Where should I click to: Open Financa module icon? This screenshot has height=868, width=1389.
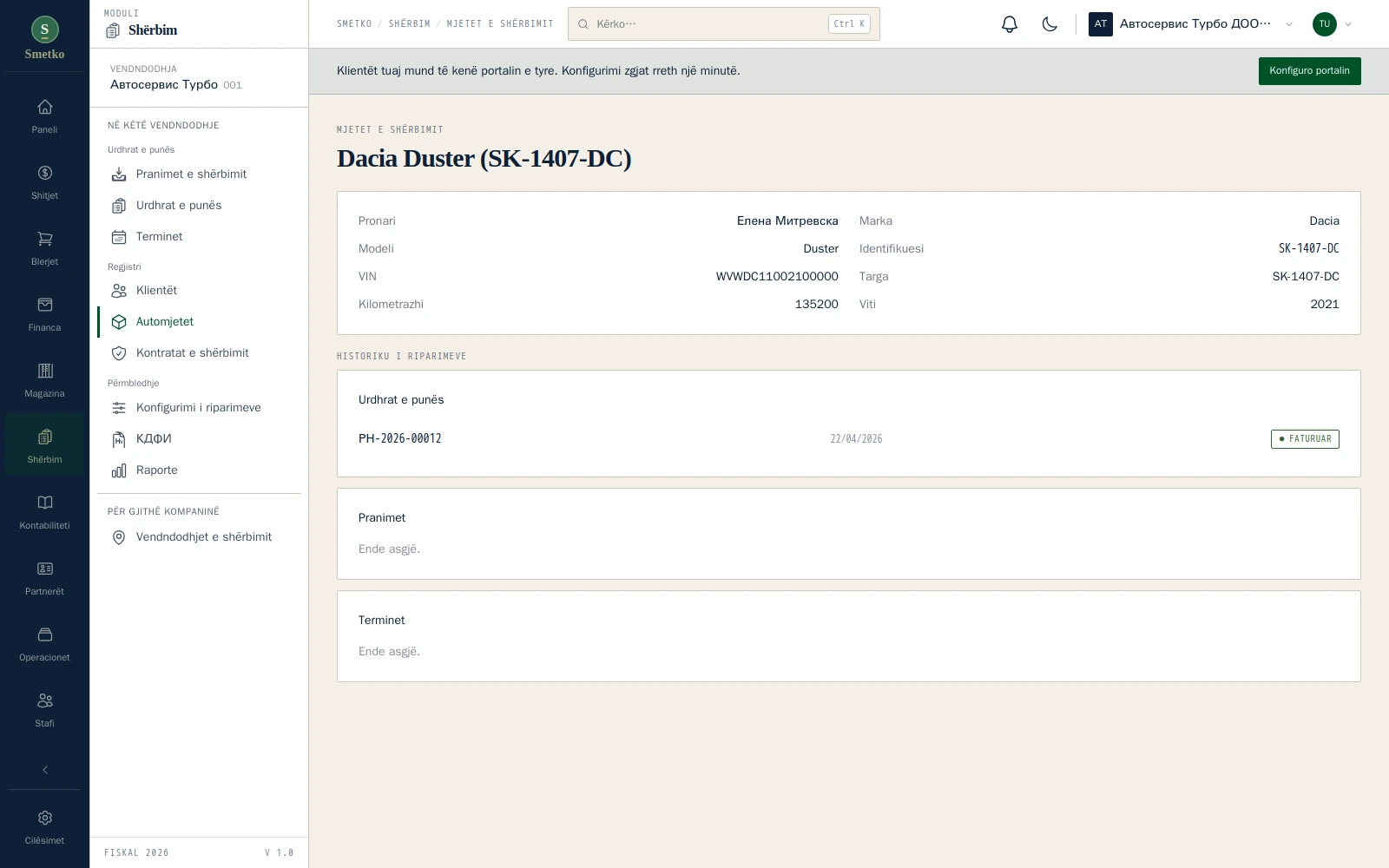tap(44, 314)
